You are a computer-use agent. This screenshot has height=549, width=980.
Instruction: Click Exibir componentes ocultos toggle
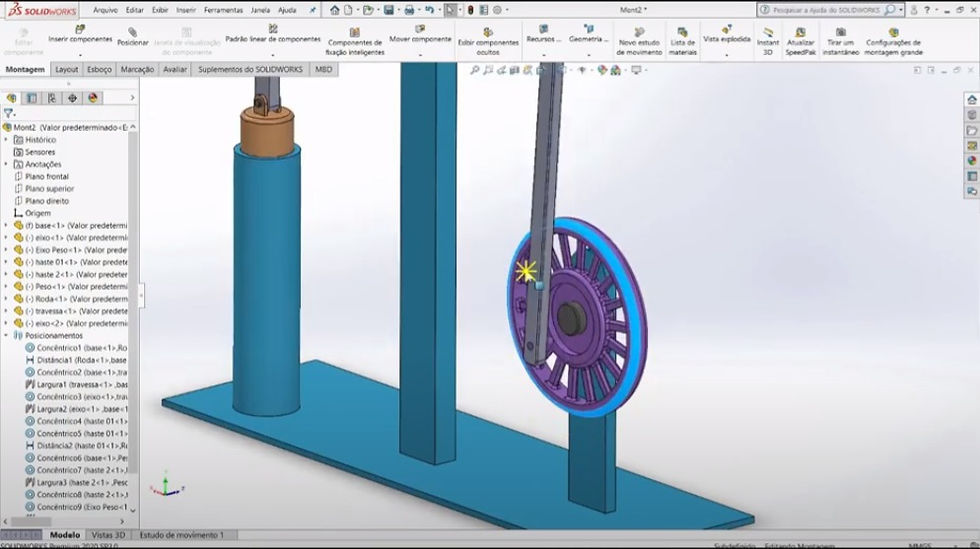tap(488, 32)
